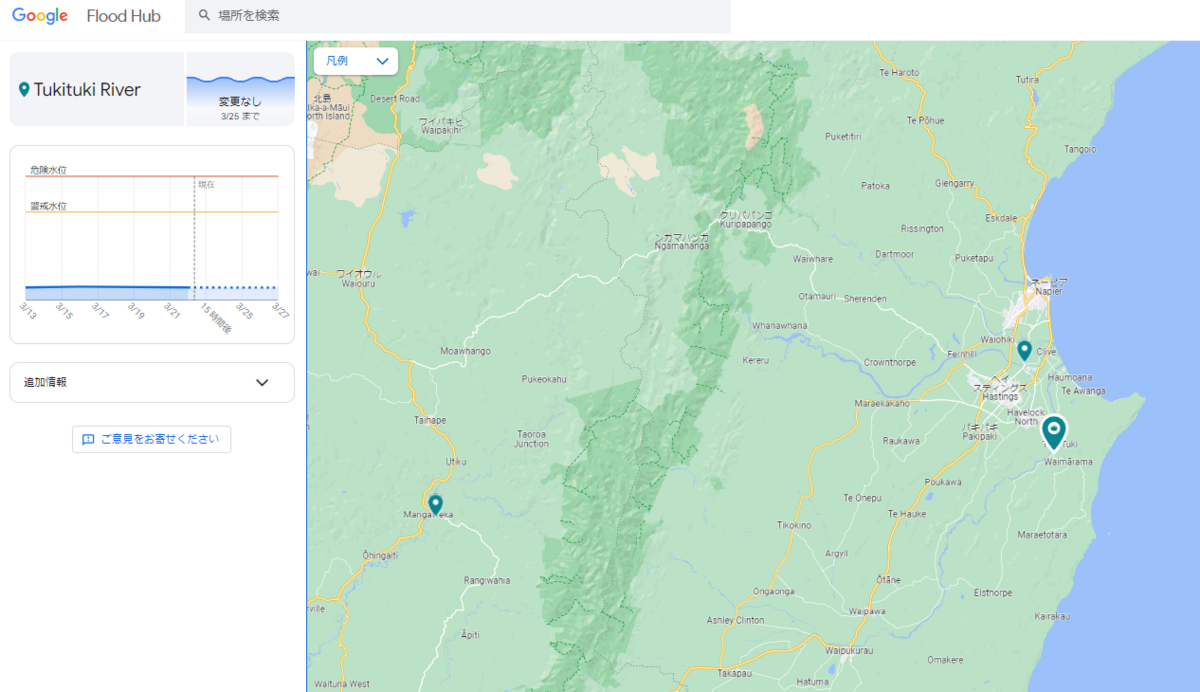Screen dimensions: 1200x692
Task: Expand the 追加情報 section chevron
Action: tap(262, 382)
